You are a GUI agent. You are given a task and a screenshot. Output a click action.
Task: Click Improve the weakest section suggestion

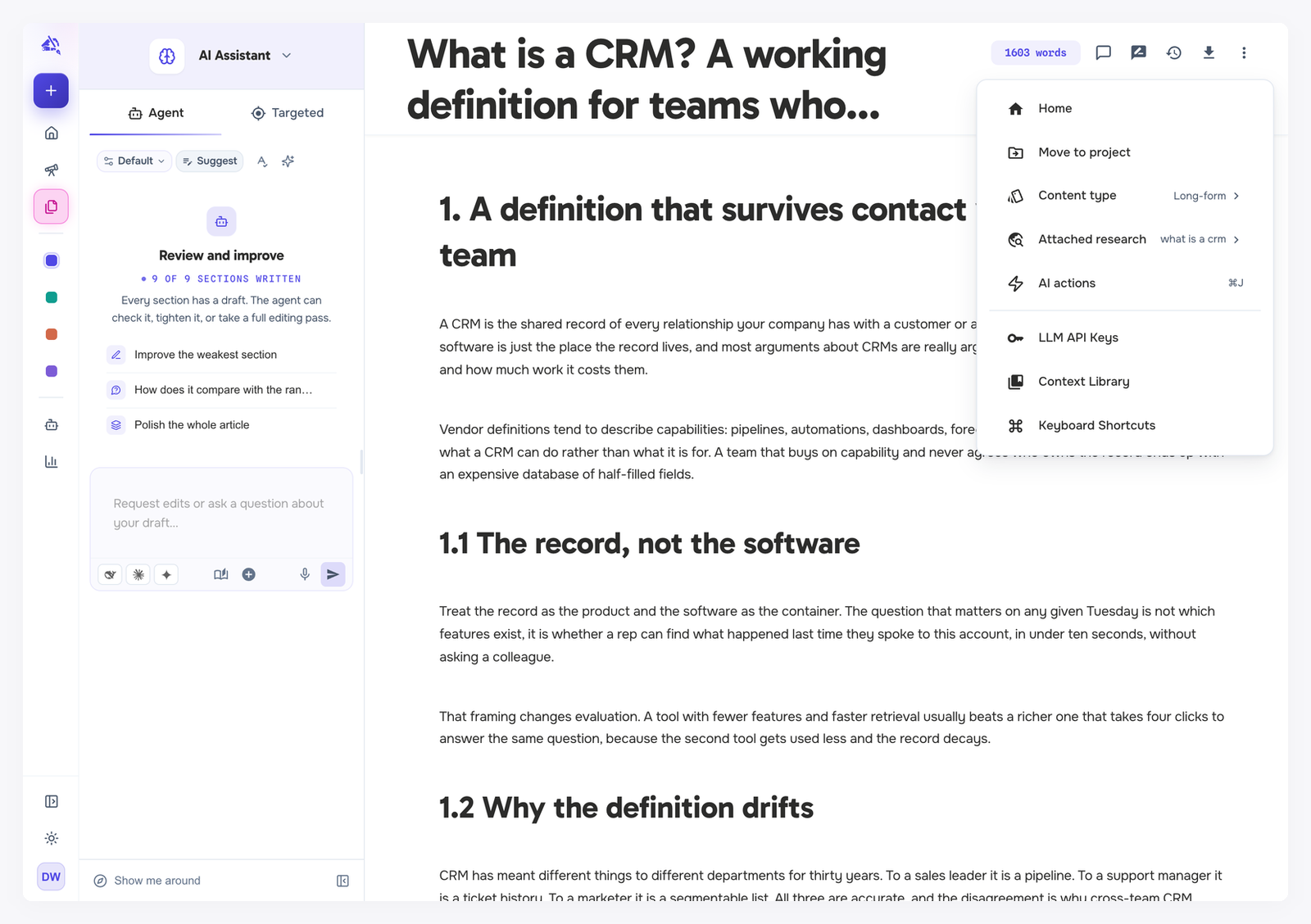(x=221, y=355)
